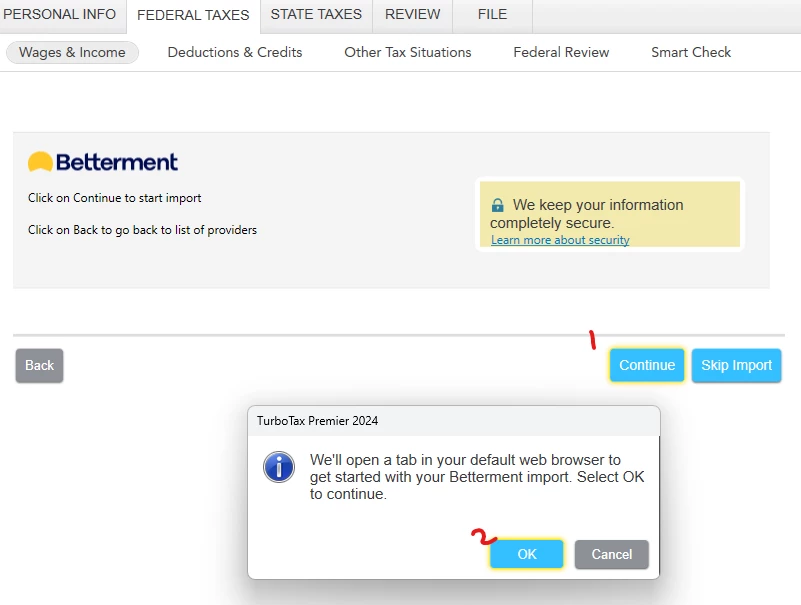Image resolution: width=801 pixels, height=605 pixels.
Task: Open the Learn more about security link
Action: pos(560,240)
